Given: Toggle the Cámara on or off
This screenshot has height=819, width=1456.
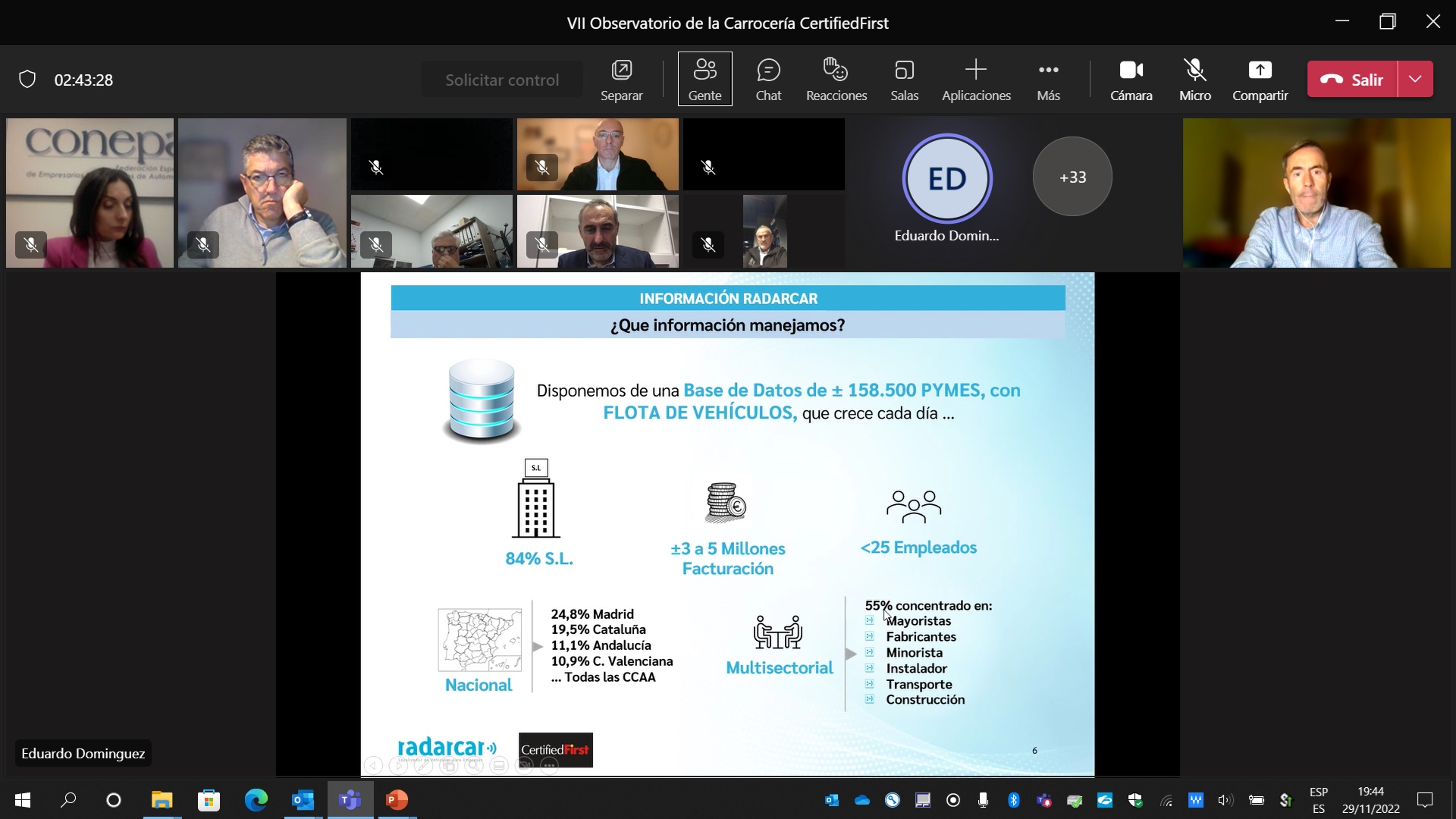Looking at the screenshot, I should 1131,80.
